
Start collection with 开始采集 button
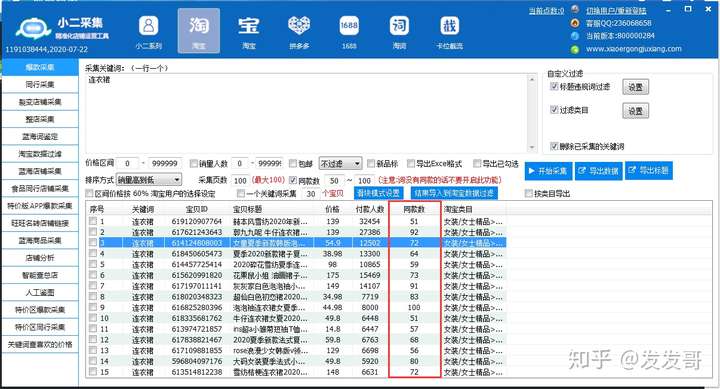coord(548,171)
